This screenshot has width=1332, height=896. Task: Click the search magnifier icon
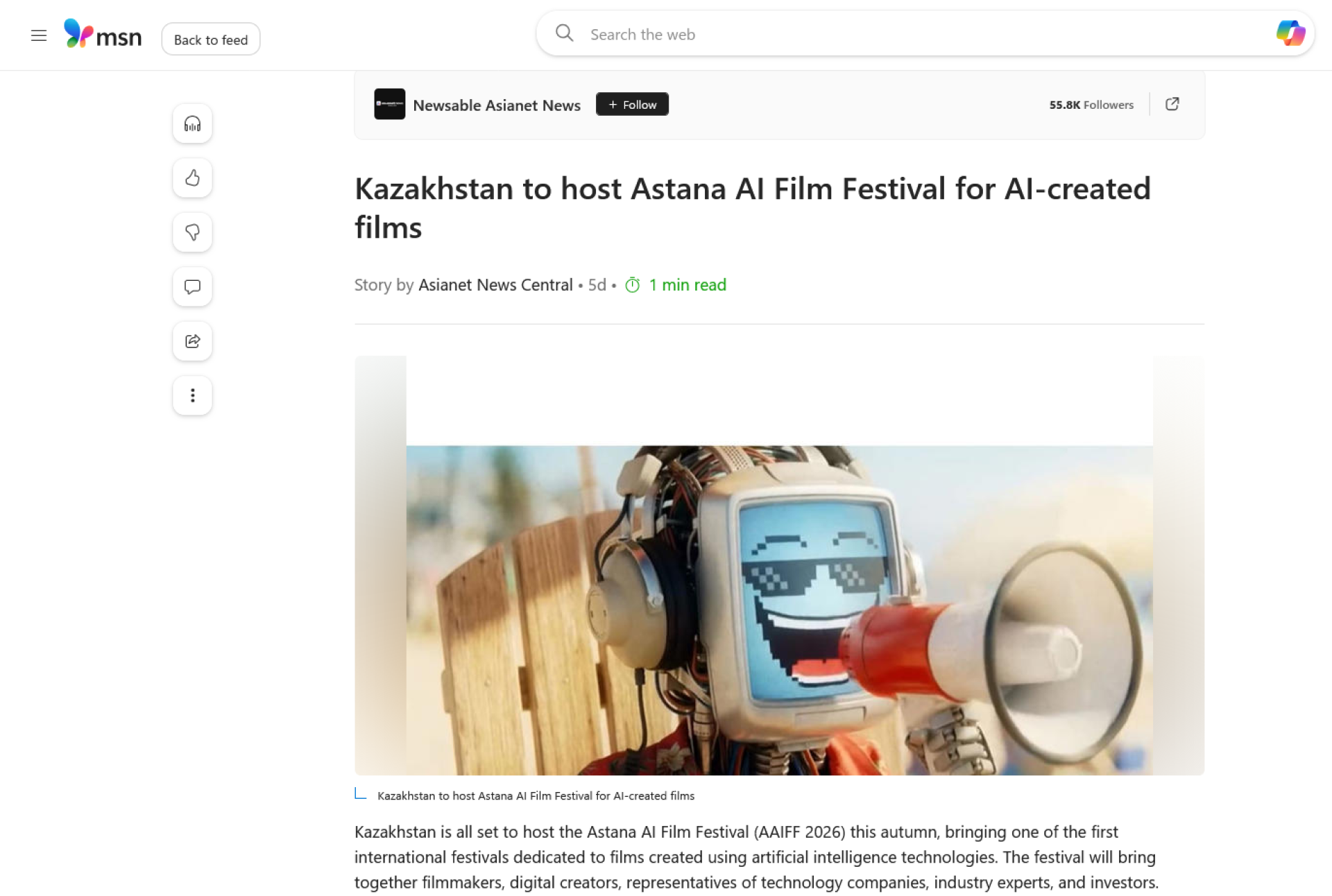565,33
